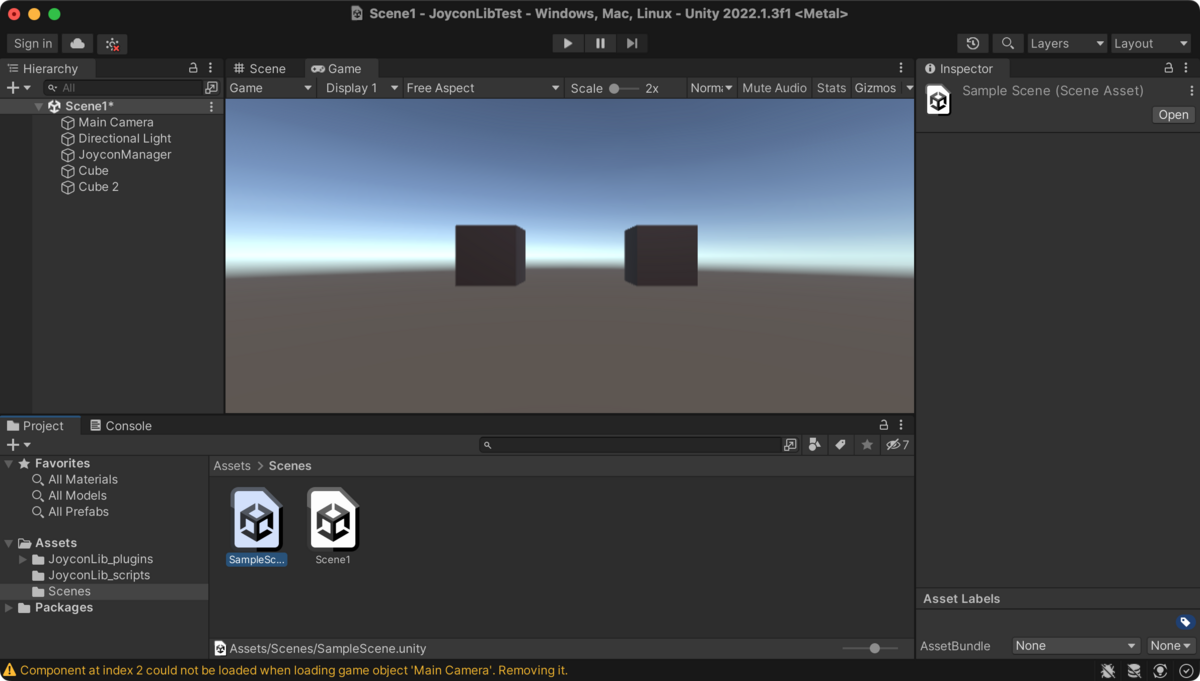
Task: Select the Cube 2 object in Hierarchy
Action: click(x=98, y=186)
